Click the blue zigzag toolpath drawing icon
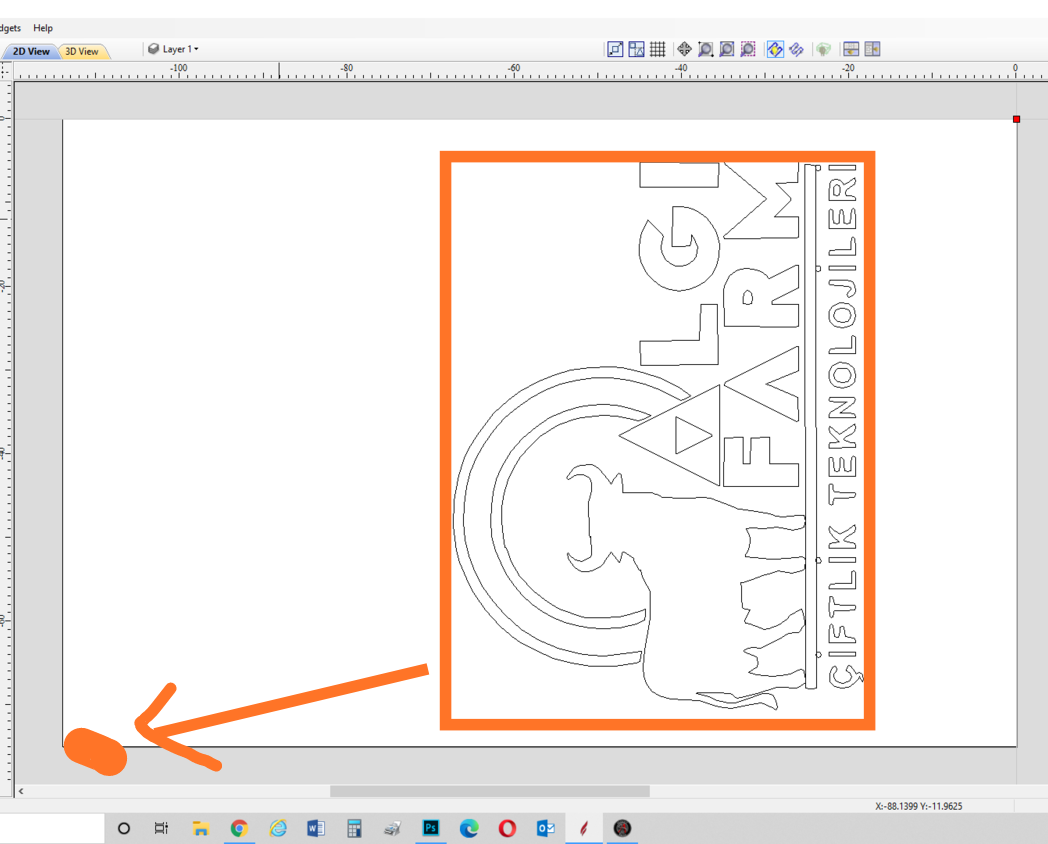 pyautogui.click(x=796, y=49)
